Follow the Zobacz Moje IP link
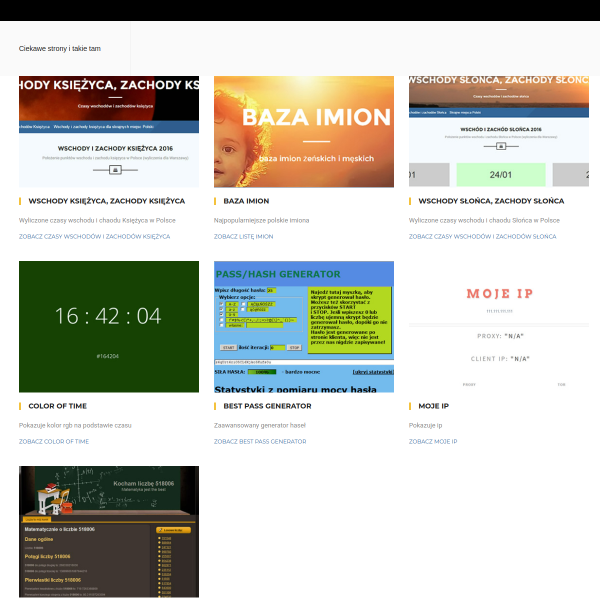 coord(433,442)
